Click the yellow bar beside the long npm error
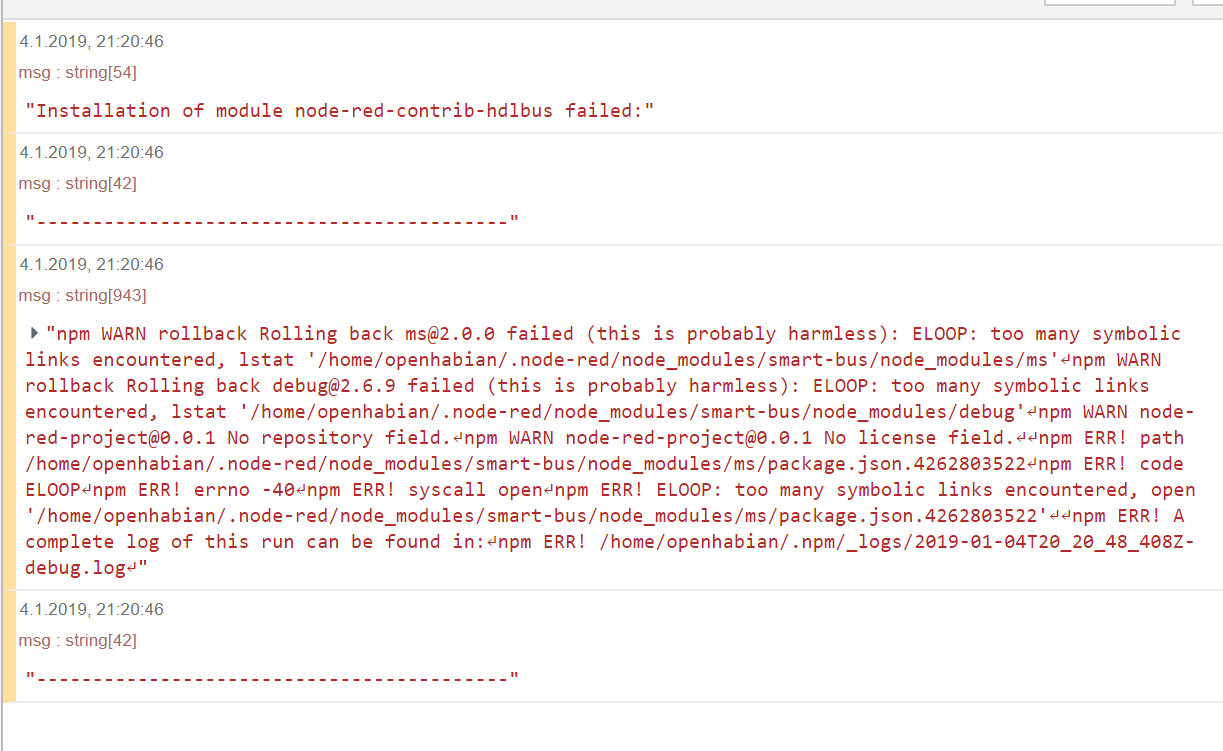Screen dimensions: 1223x751 click(x=8, y=420)
